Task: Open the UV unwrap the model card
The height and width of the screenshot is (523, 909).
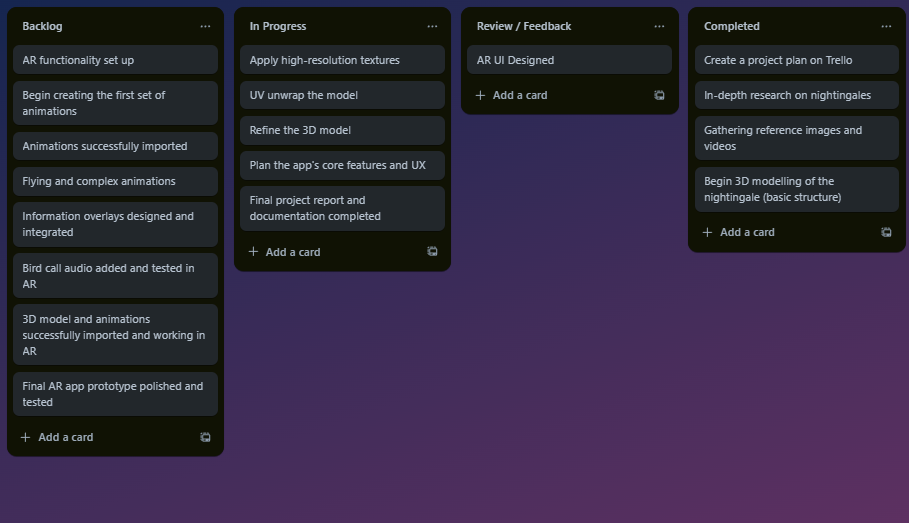Action: pyautogui.click(x=342, y=95)
